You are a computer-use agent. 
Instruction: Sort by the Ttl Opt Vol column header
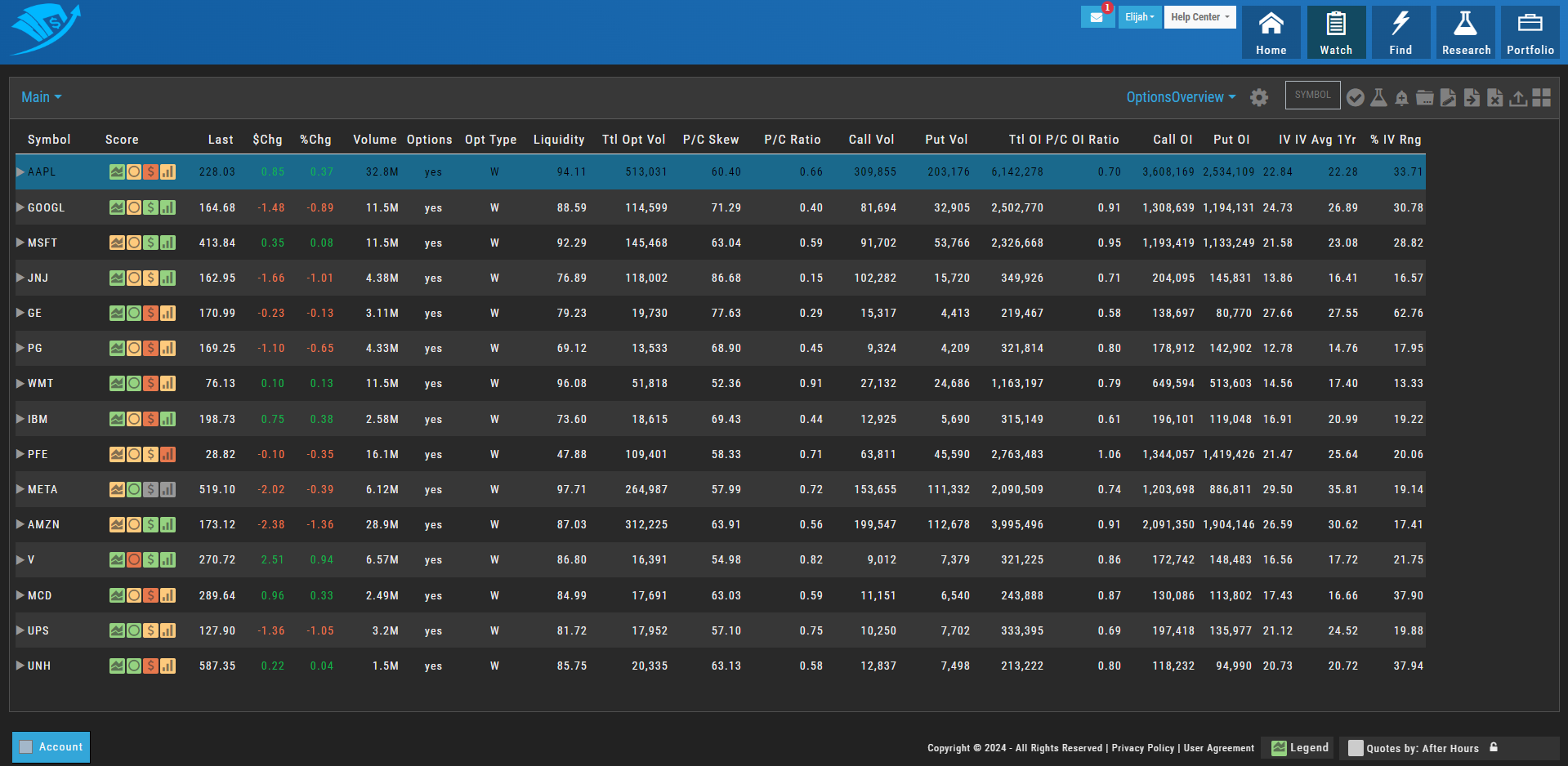click(634, 140)
